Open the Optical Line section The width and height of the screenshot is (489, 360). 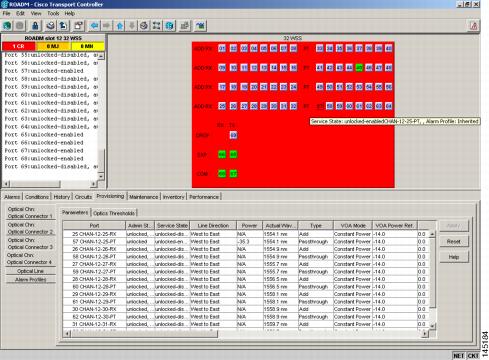click(x=31, y=271)
